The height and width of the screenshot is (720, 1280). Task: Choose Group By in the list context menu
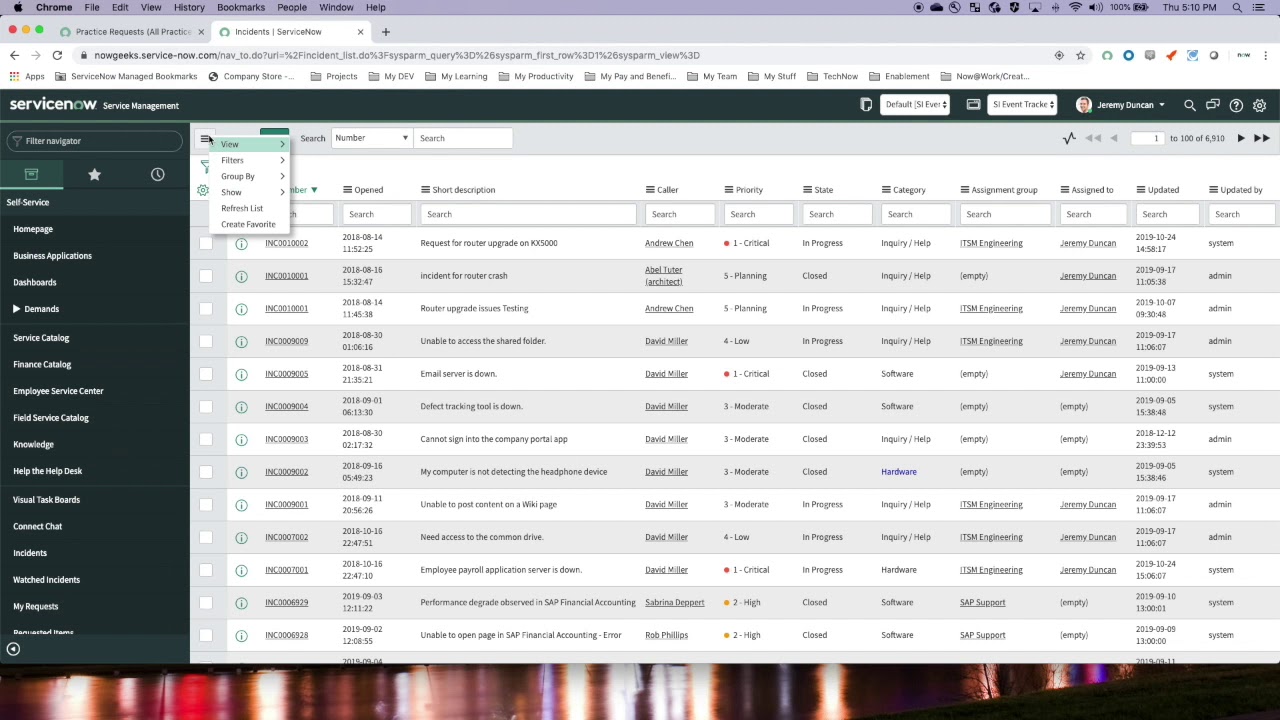pyautogui.click(x=238, y=176)
